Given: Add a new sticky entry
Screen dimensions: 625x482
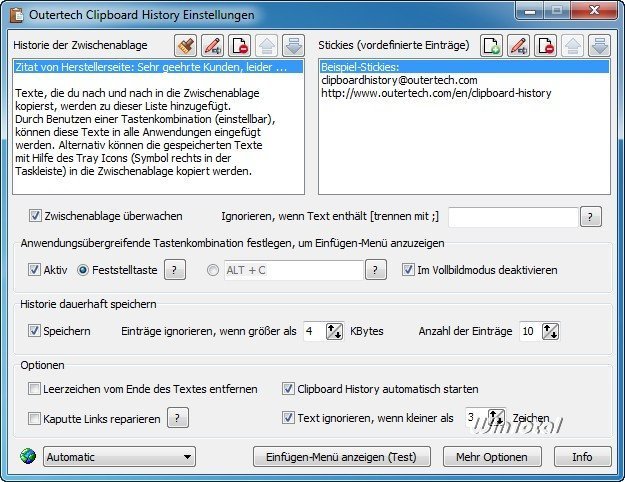Looking at the screenshot, I should tap(491, 45).
